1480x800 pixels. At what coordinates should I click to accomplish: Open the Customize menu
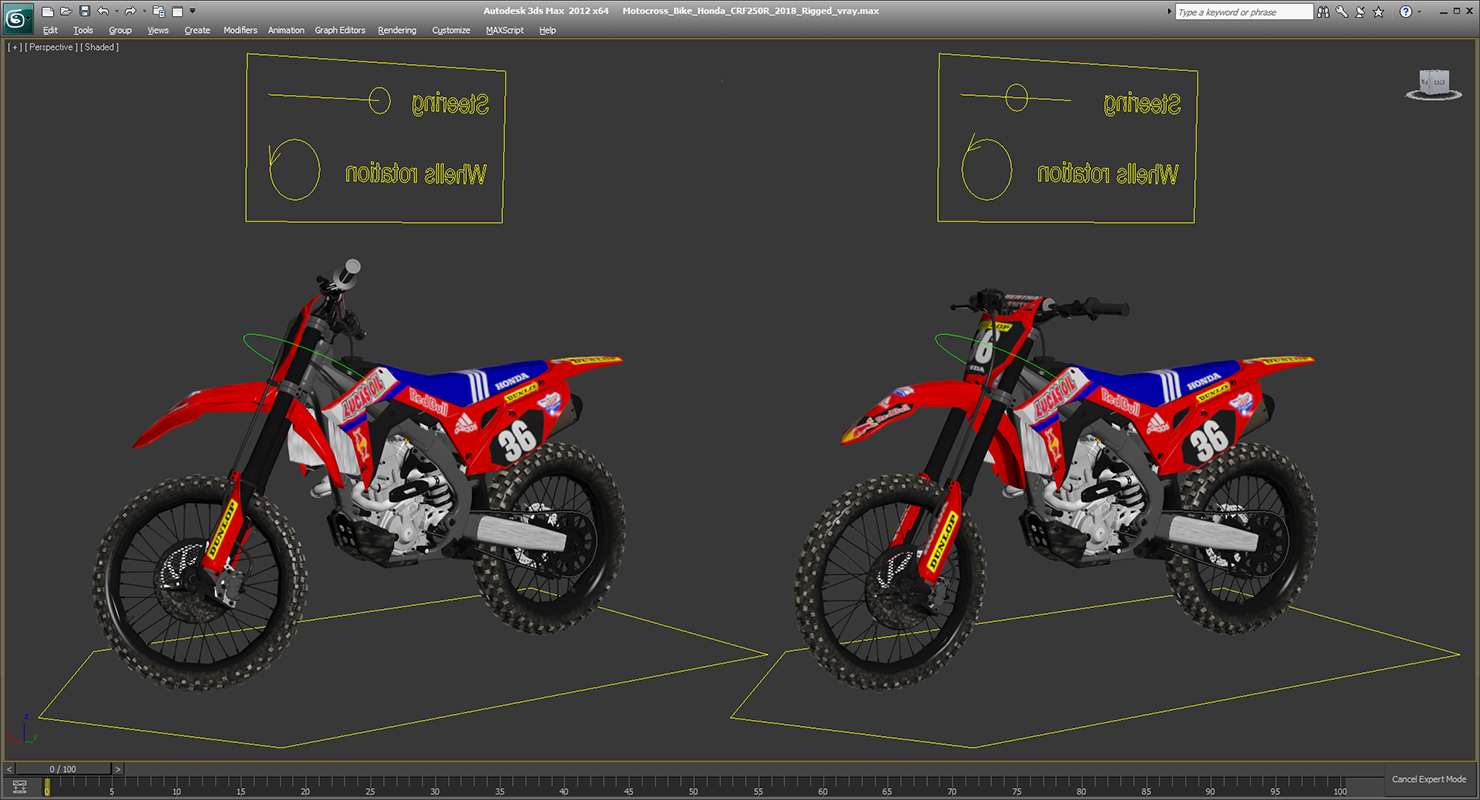coord(451,30)
